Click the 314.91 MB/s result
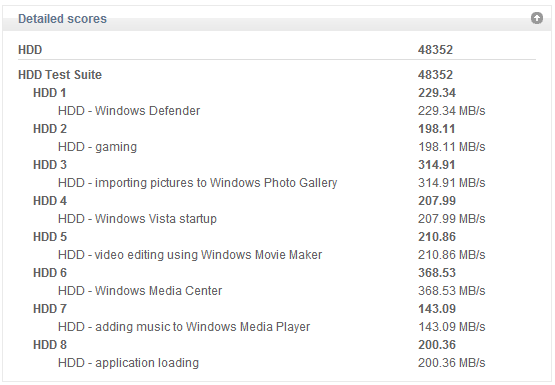Viewport: 555px width, 385px height. tap(452, 183)
